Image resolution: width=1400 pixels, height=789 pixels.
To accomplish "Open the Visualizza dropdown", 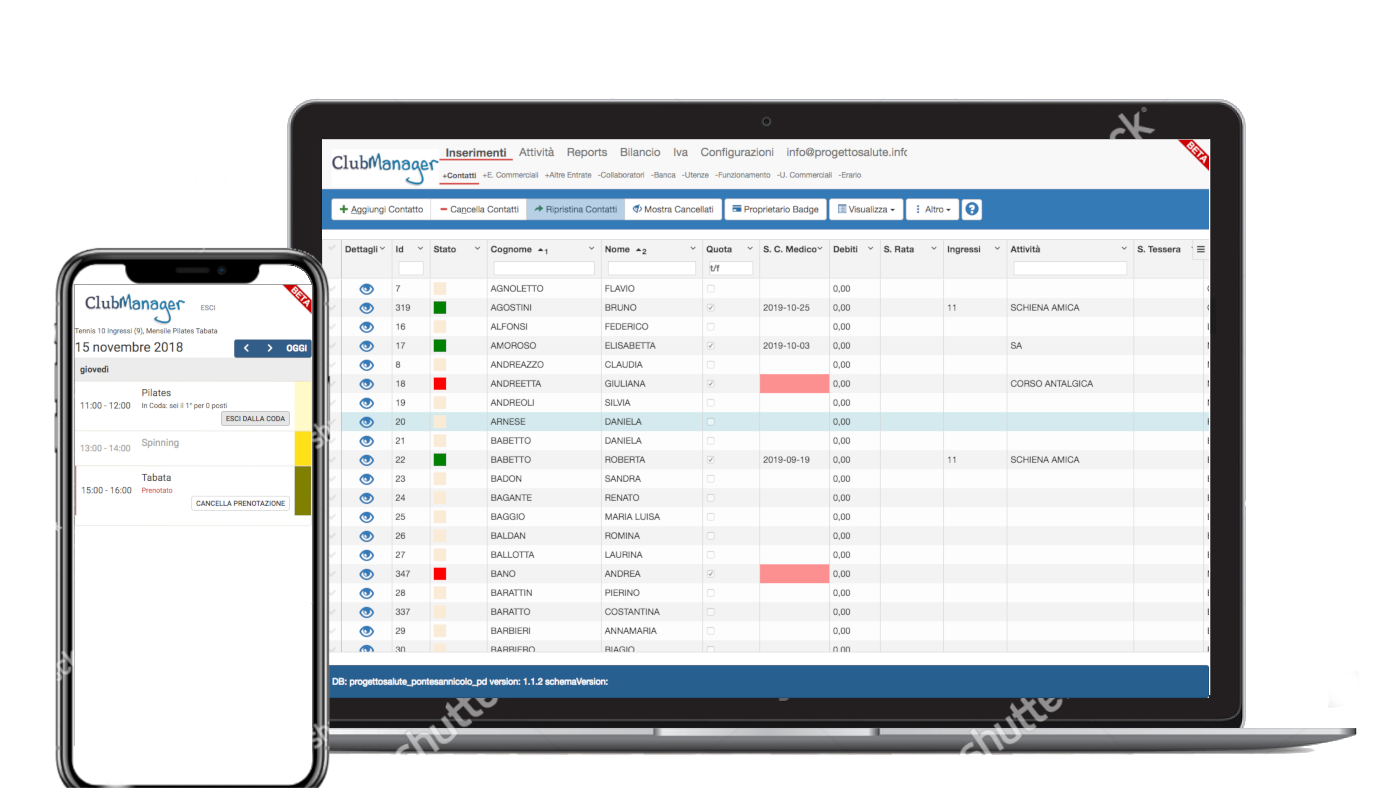I will click(x=867, y=210).
